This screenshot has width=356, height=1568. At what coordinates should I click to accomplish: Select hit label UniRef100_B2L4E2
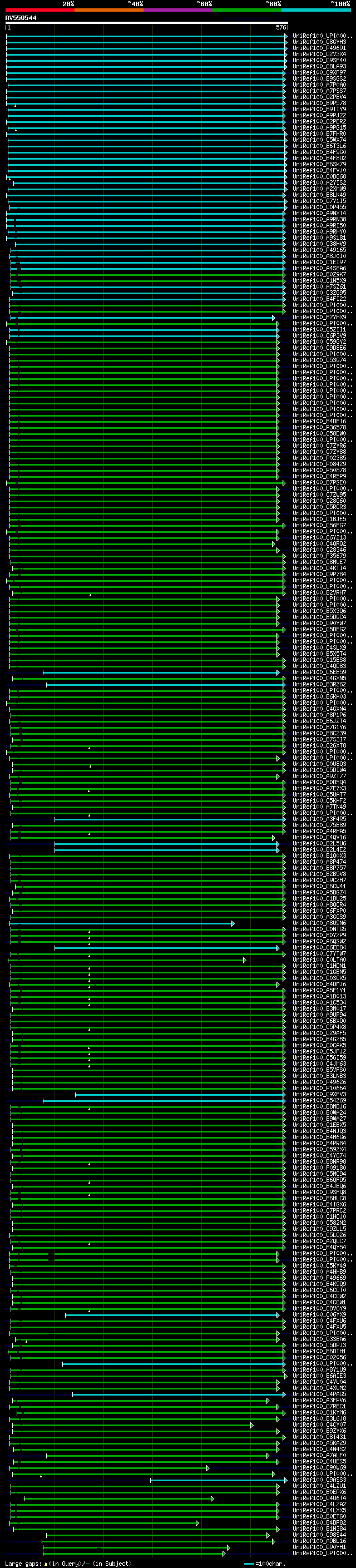click(x=319, y=849)
